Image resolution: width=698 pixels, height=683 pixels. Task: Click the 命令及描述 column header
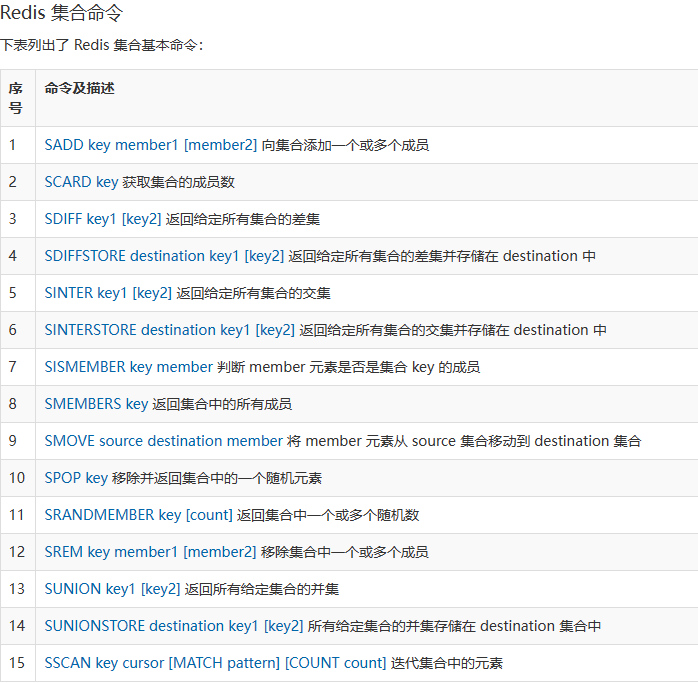point(79,89)
